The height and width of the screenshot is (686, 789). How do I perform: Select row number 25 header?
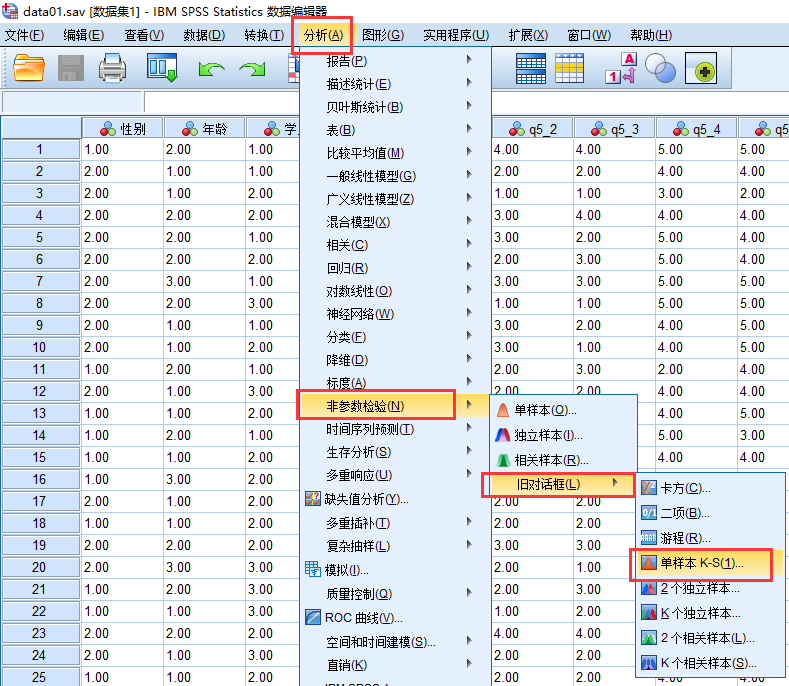click(40, 677)
